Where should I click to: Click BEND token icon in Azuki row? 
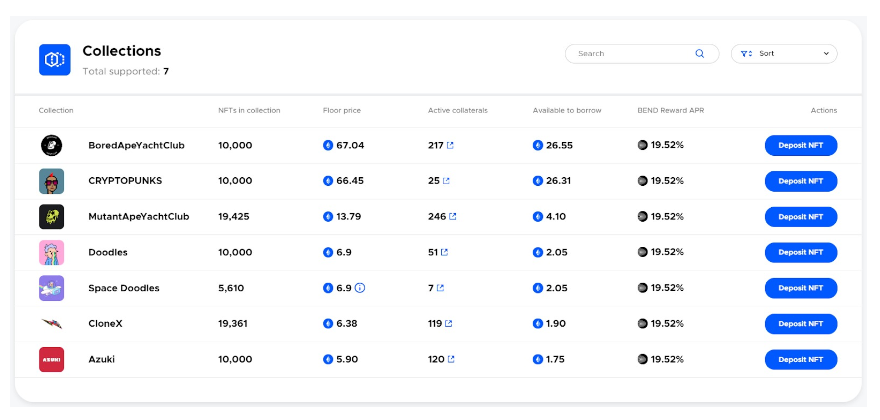pyautogui.click(x=643, y=359)
